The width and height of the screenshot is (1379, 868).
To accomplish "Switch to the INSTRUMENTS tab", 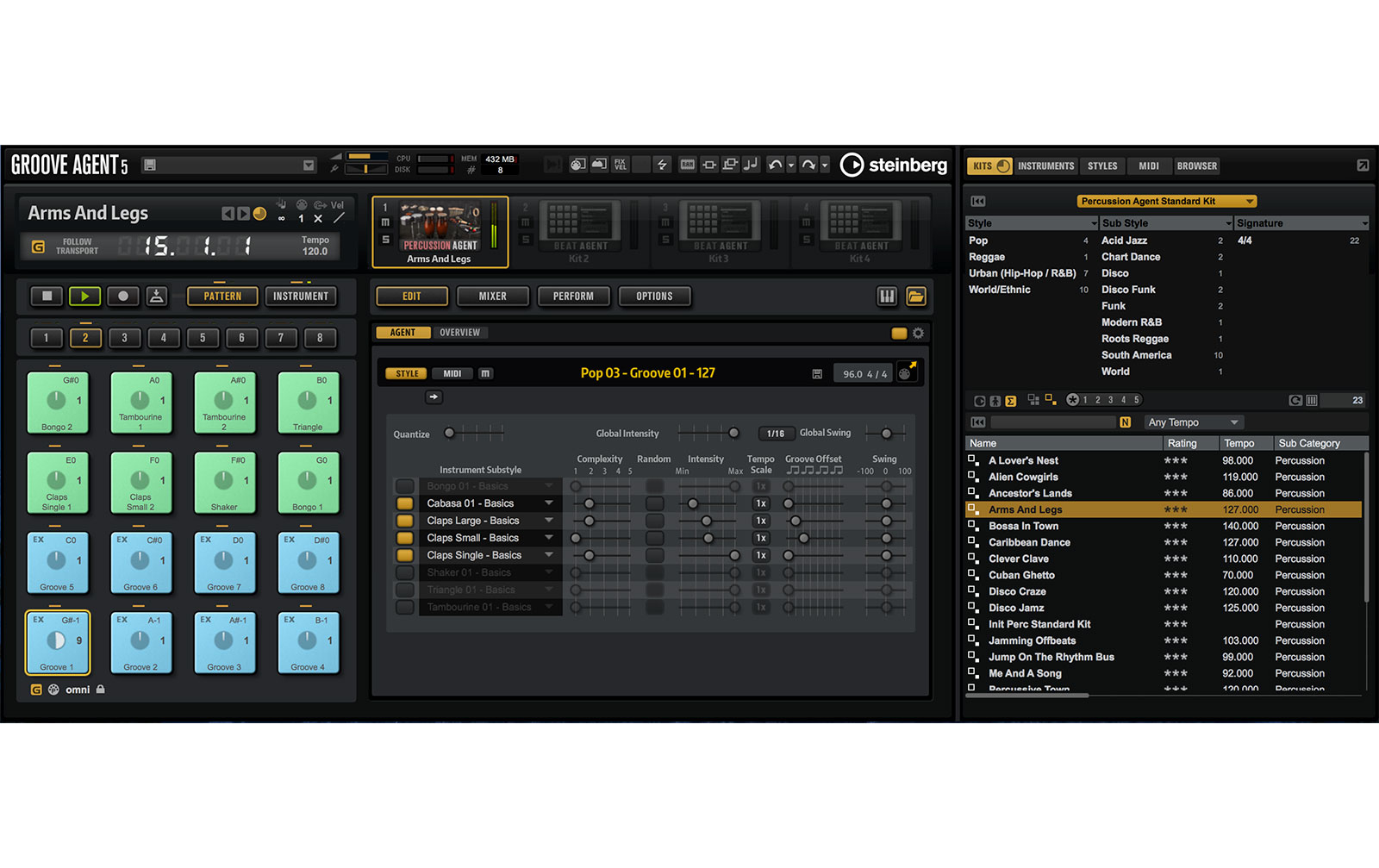I will tap(1045, 165).
